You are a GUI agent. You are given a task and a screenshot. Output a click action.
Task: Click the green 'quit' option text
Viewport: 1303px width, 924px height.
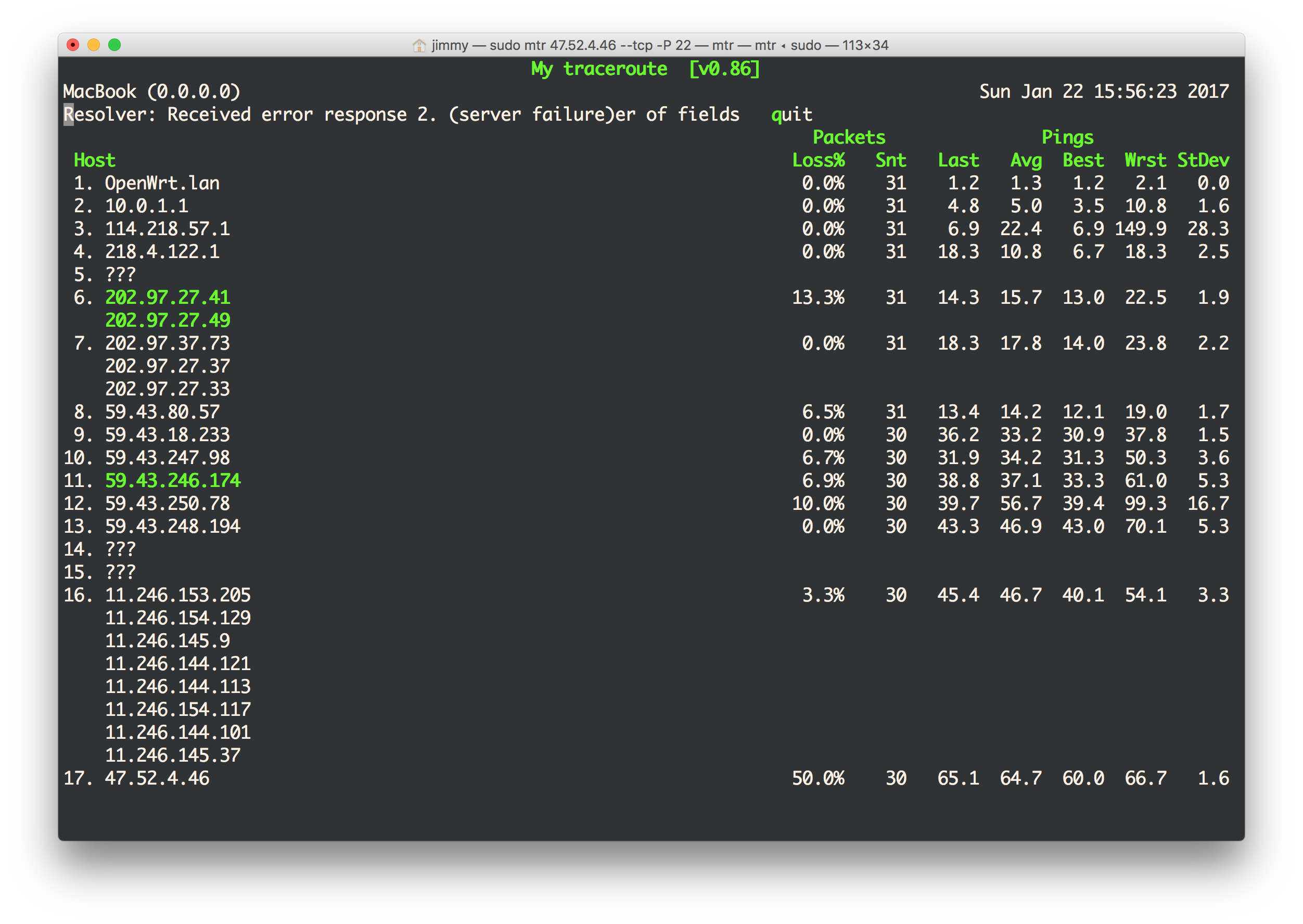(x=791, y=115)
